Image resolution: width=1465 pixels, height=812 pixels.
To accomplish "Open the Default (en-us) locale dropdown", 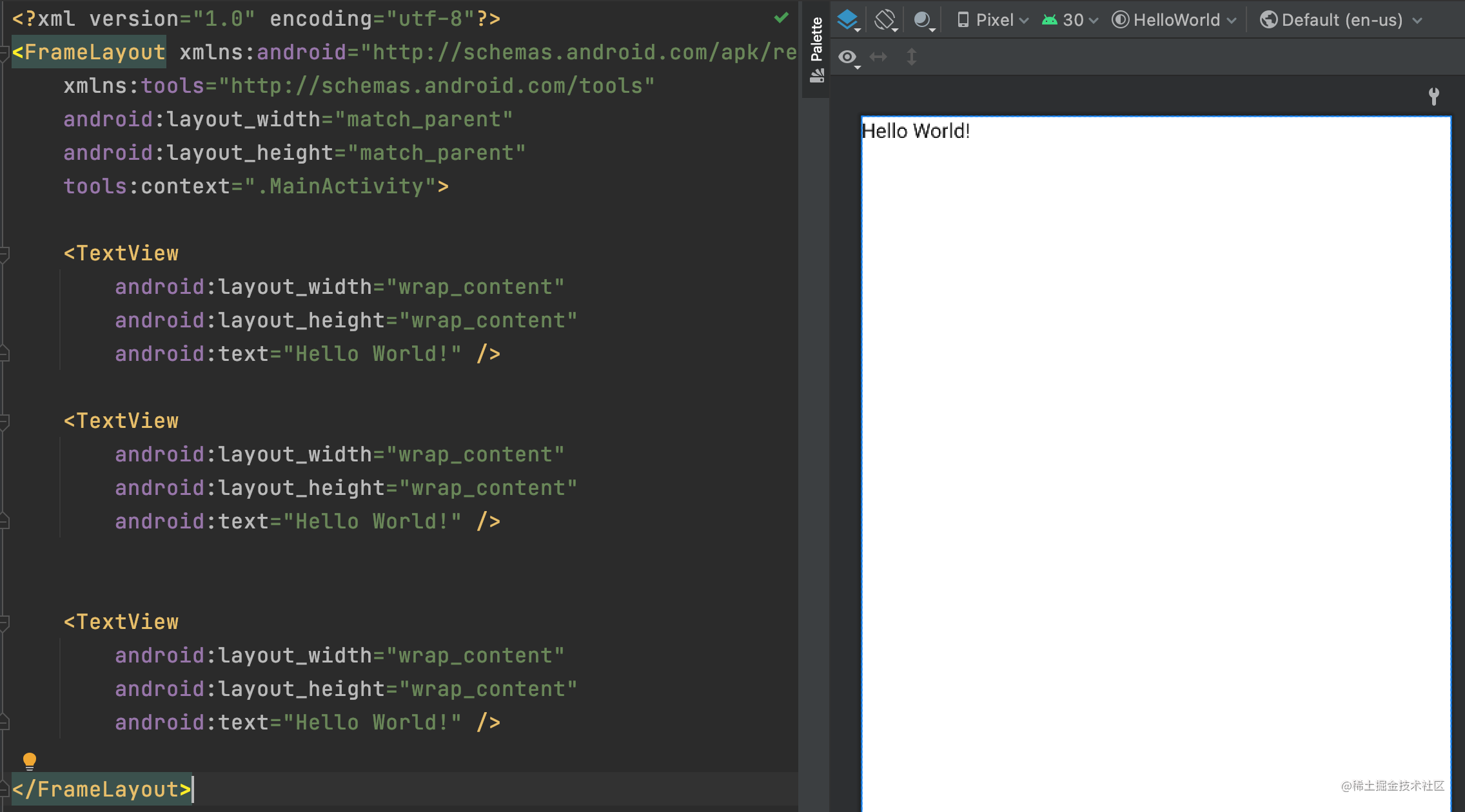I will click(1341, 20).
